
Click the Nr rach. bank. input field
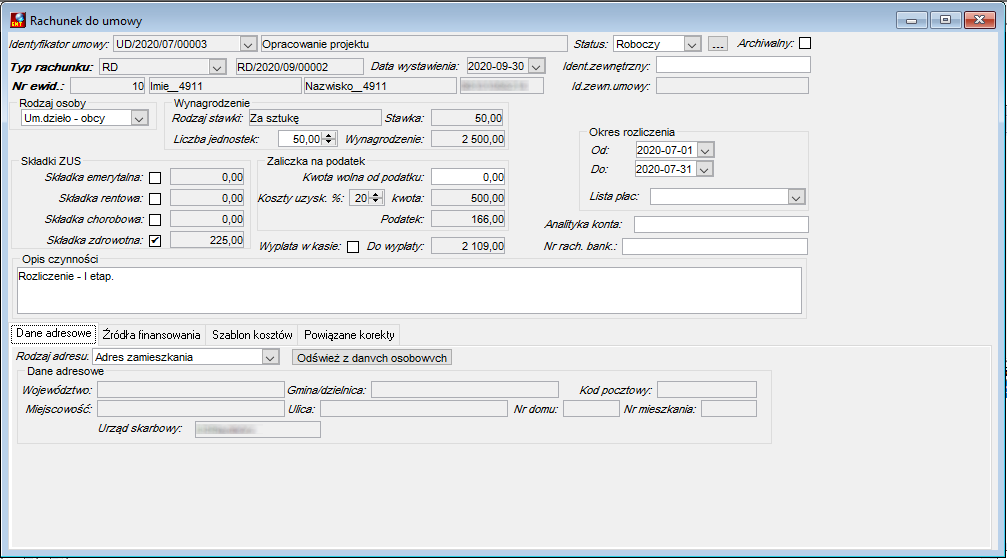coord(715,246)
